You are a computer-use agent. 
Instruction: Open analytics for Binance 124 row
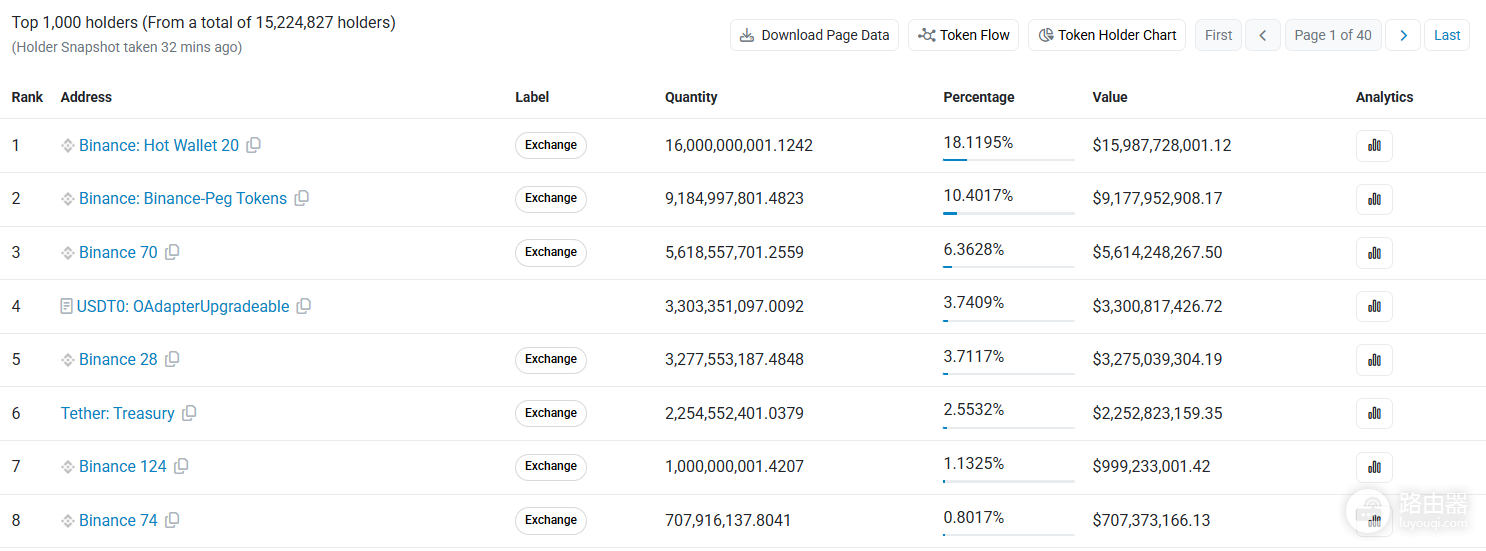[1374, 467]
